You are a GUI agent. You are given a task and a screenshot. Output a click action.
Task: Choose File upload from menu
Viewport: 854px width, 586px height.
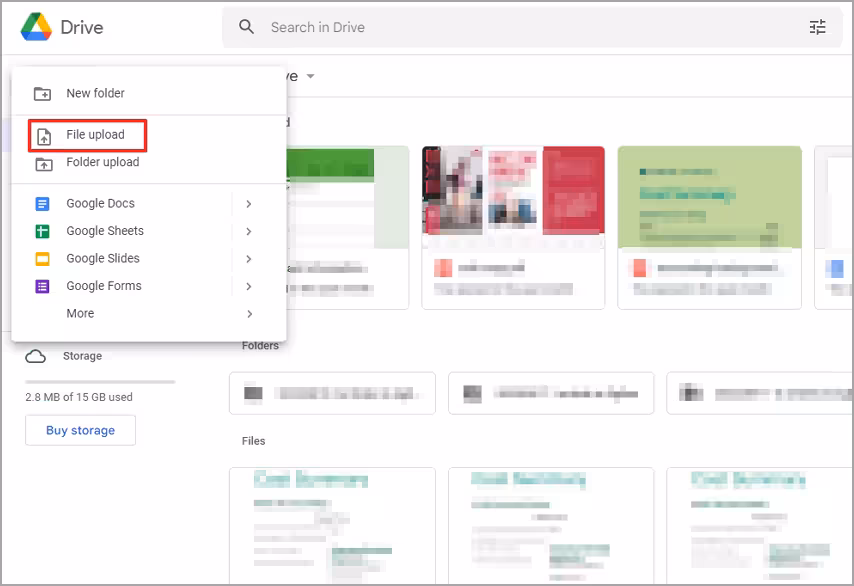[x=149, y=135]
